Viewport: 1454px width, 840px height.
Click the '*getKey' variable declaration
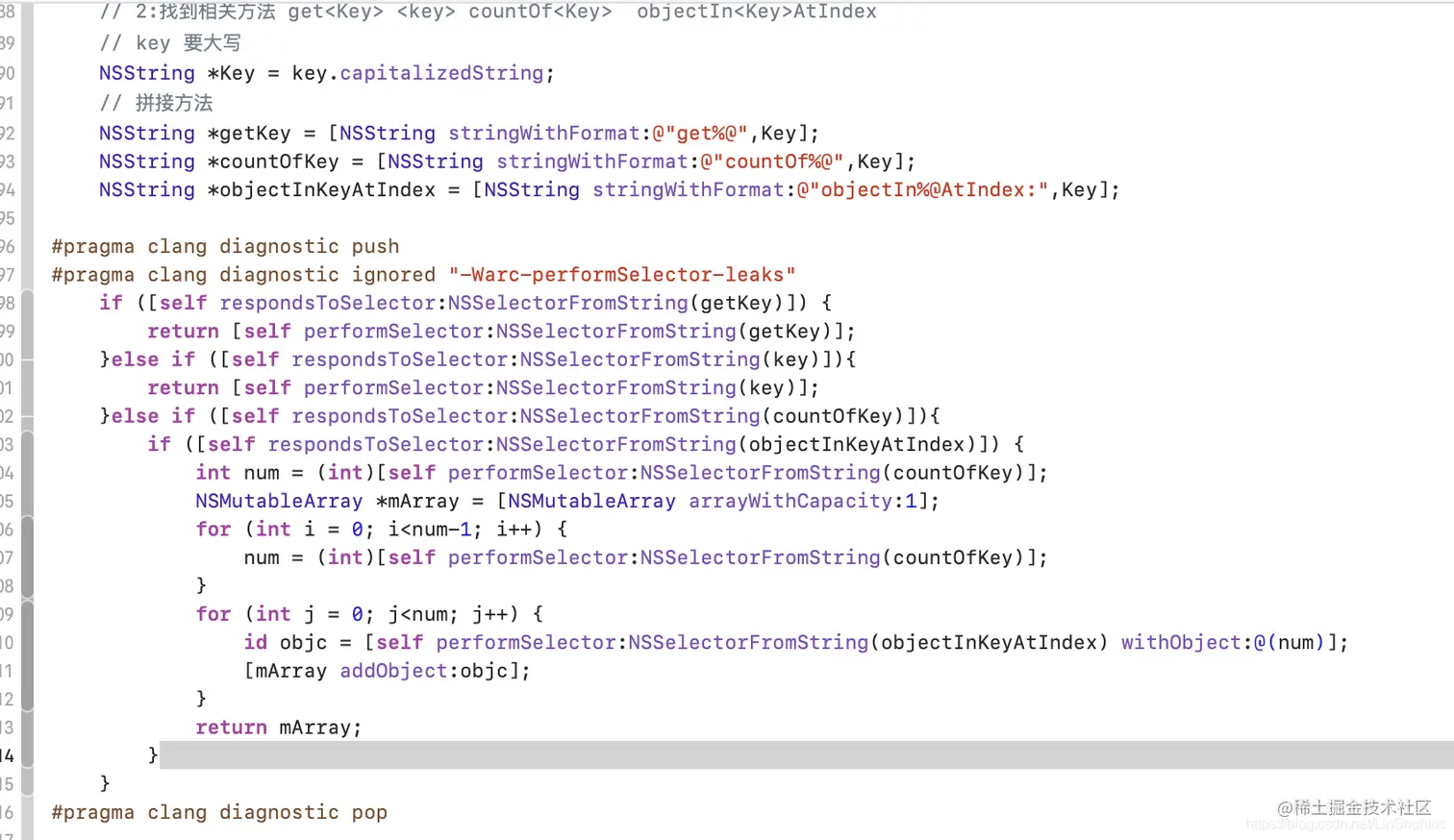tap(249, 133)
